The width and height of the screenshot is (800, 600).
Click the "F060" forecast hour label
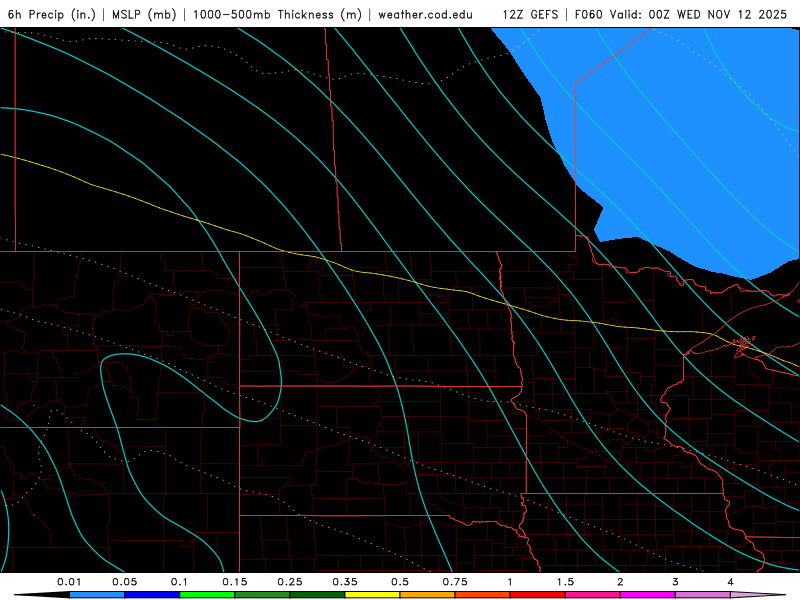[x=589, y=14]
